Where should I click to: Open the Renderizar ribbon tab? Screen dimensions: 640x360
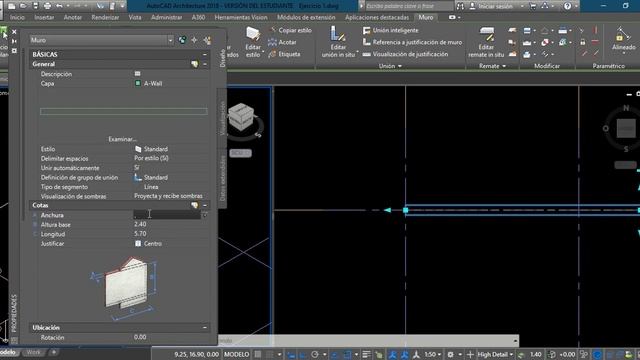(x=105, y=17)
